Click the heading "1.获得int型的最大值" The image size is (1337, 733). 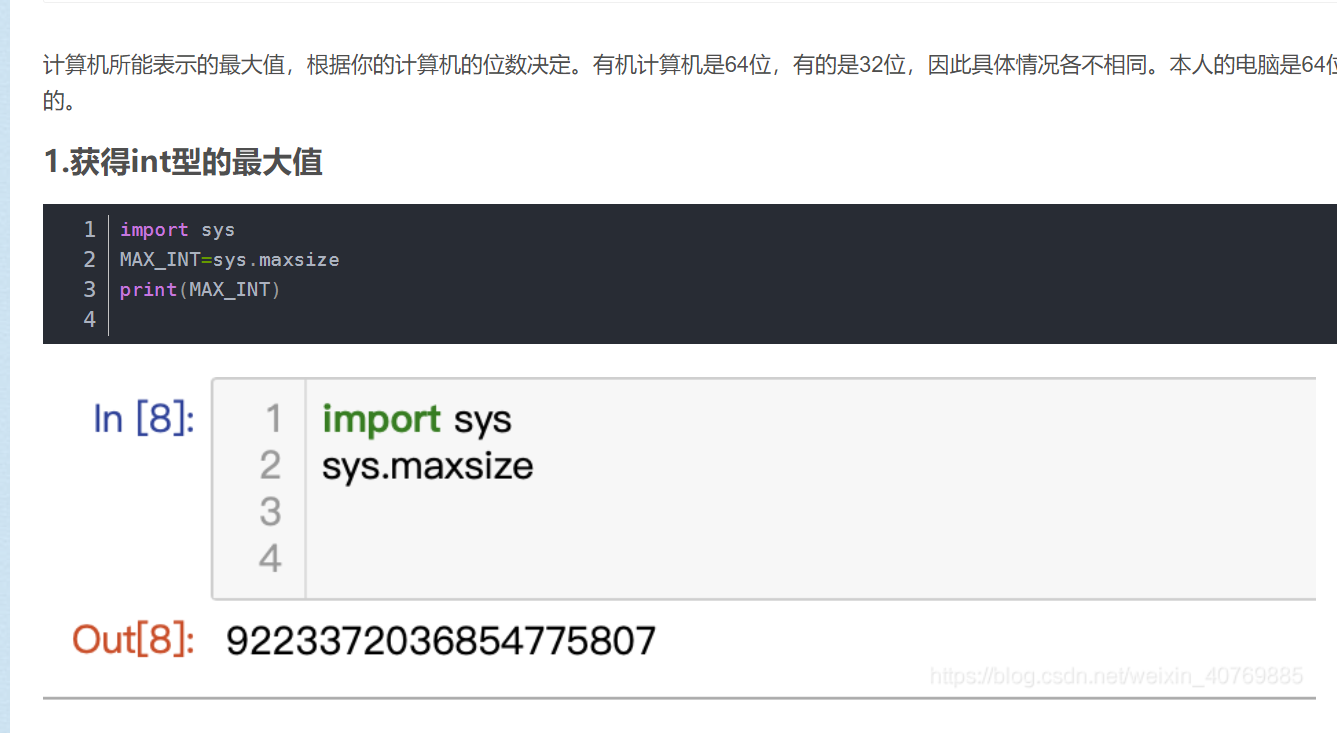[183, 162]
